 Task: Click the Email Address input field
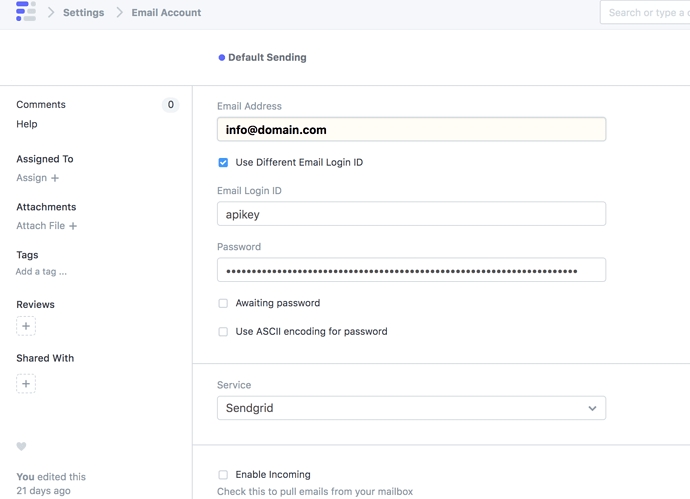tap(411, 130)
